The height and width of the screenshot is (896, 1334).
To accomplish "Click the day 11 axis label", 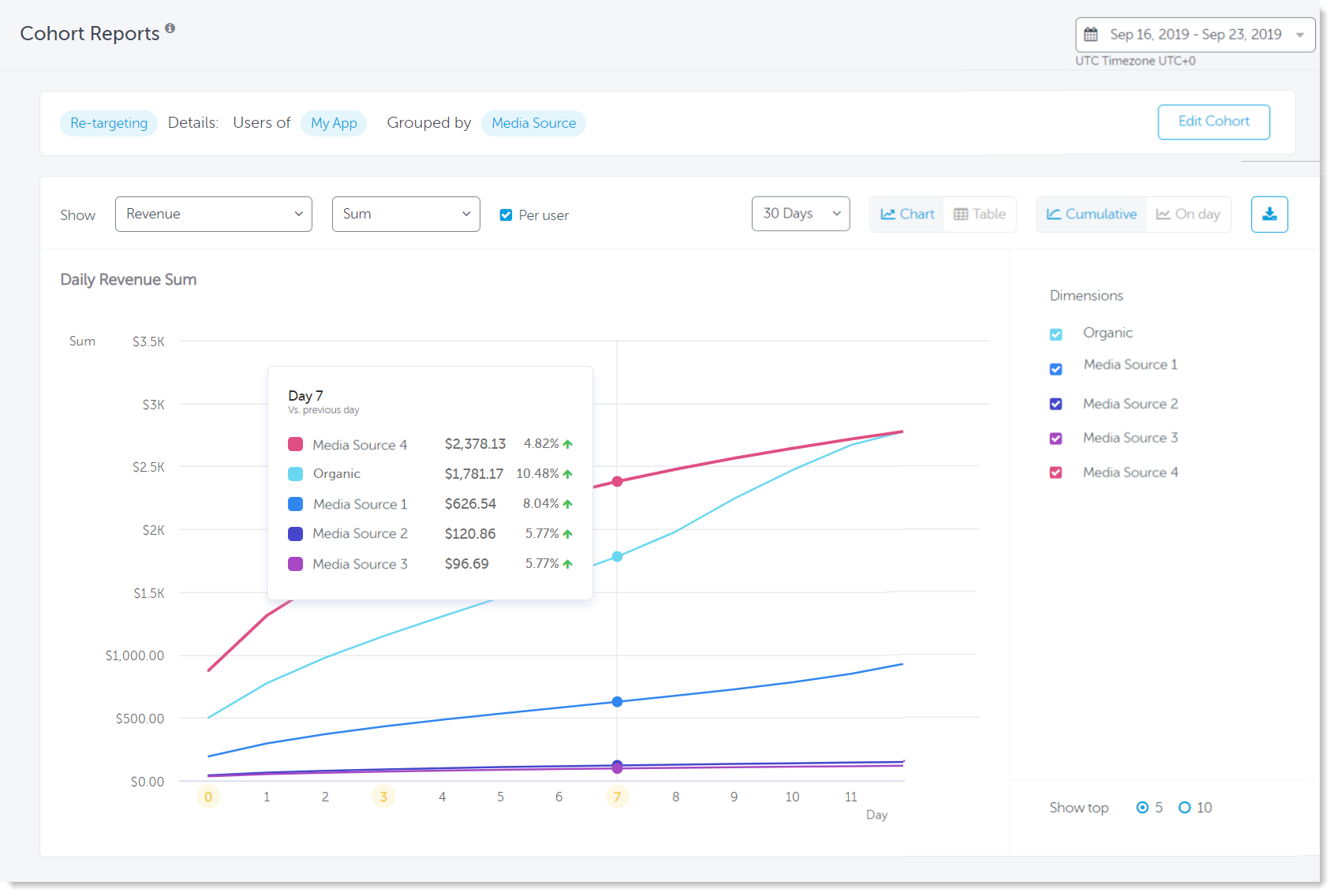I will [850, 797].
